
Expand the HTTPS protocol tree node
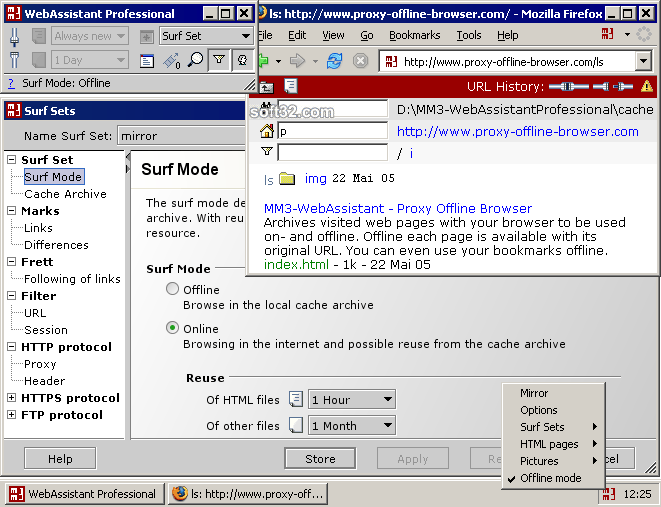coord(12,397)
